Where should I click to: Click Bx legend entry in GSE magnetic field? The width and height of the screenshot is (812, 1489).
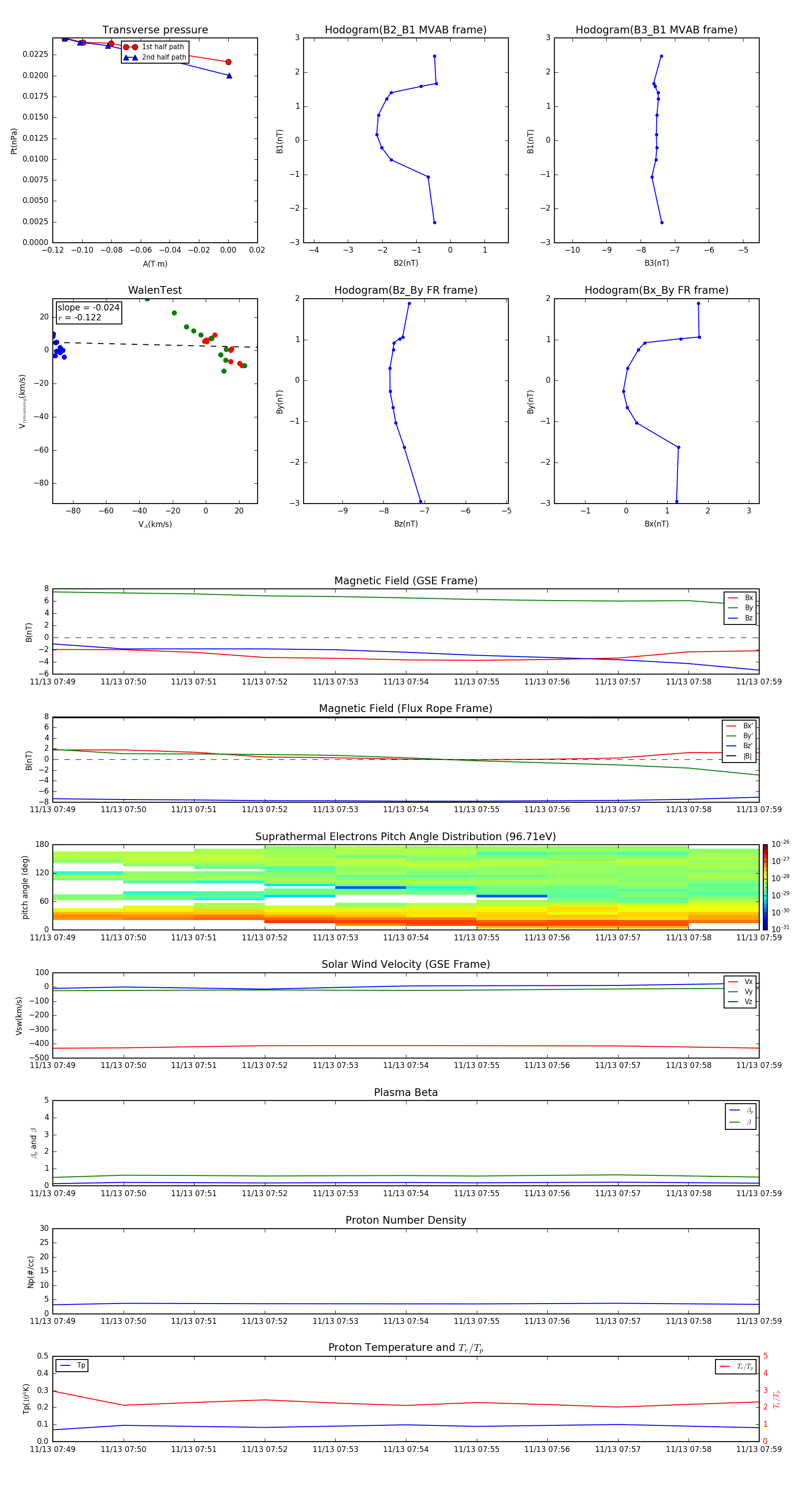740,598
